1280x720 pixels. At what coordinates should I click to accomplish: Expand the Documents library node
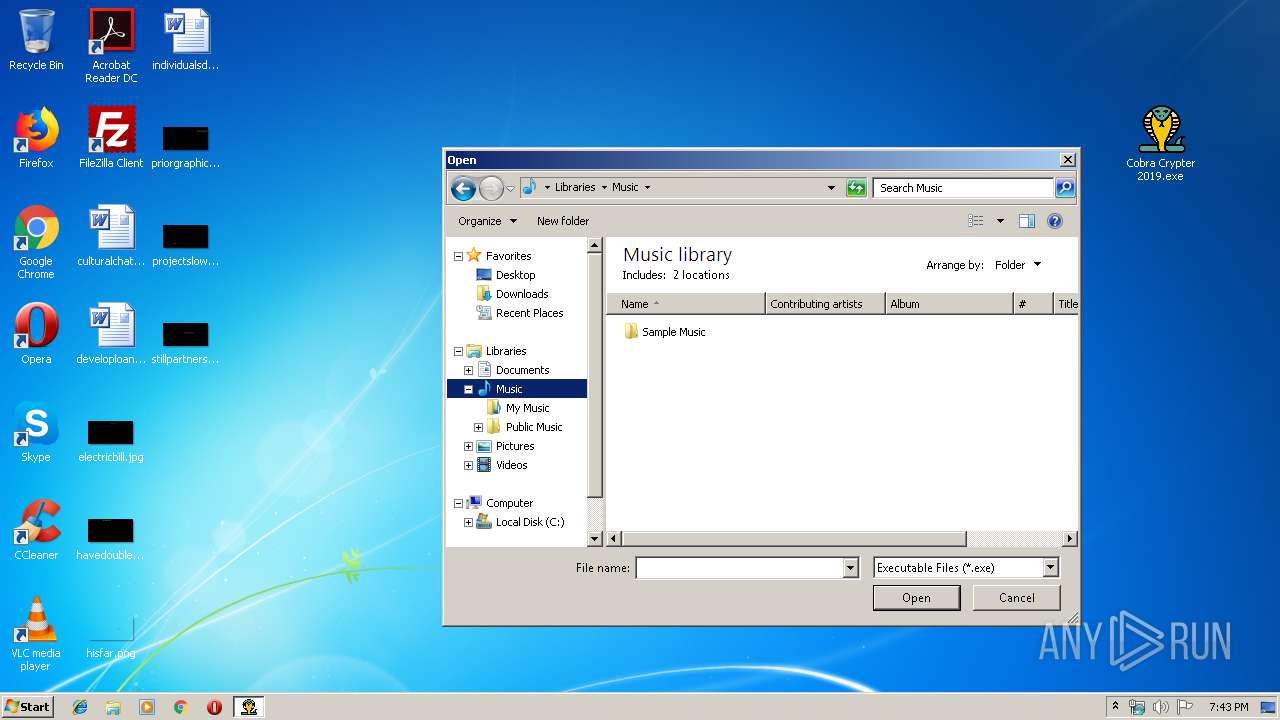pyautogui.click(x=468, y=370)
